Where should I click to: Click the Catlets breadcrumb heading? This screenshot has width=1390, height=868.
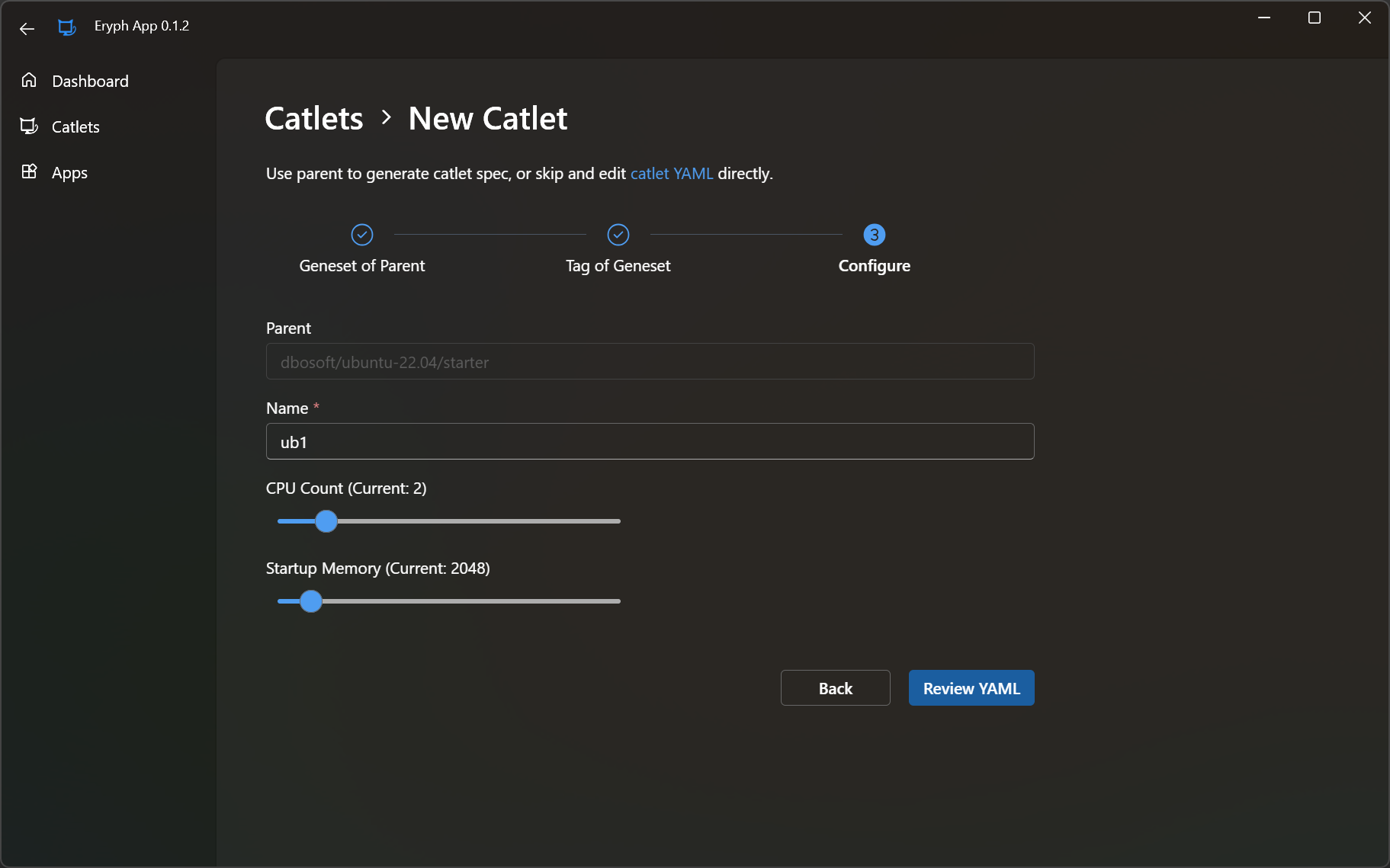[314, 118]
